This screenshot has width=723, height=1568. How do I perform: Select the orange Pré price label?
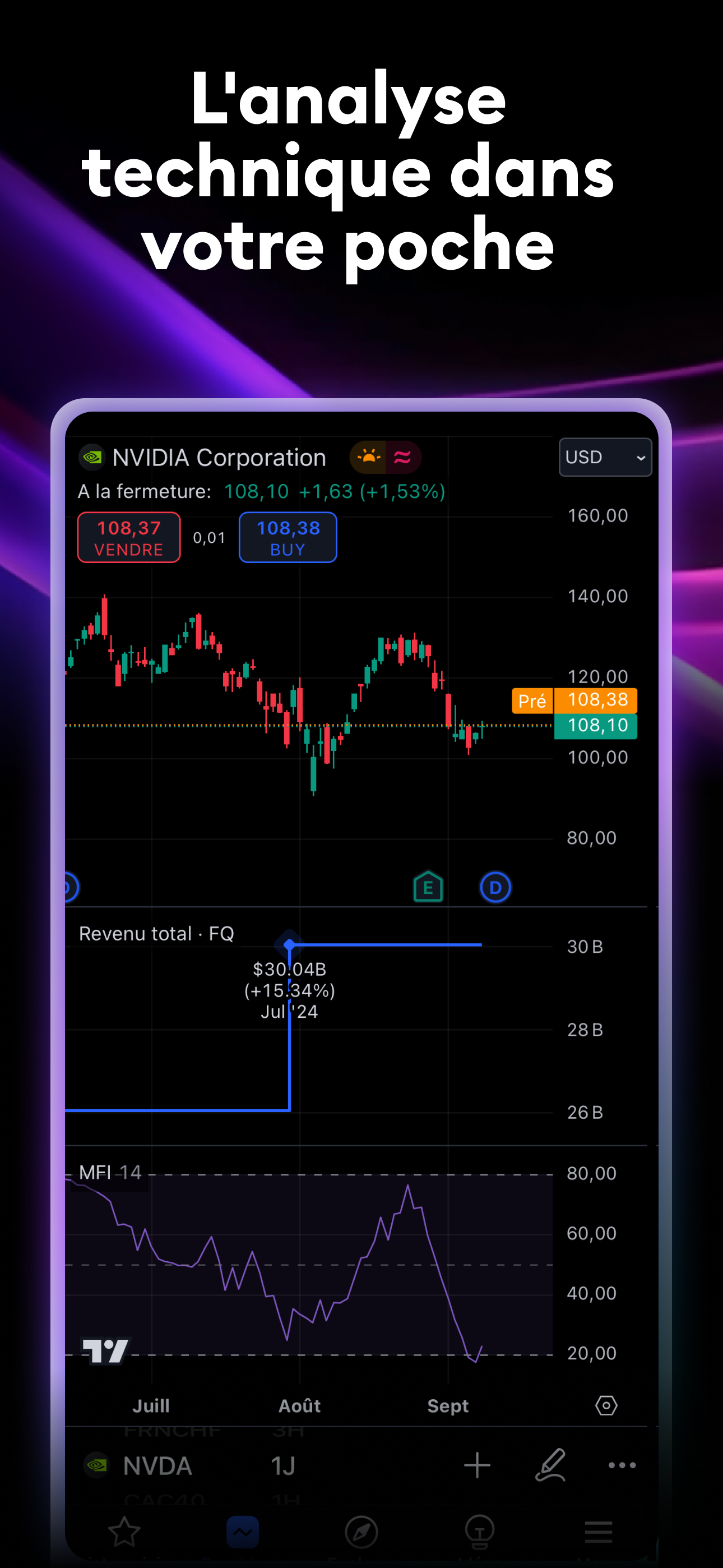(532, 701)
